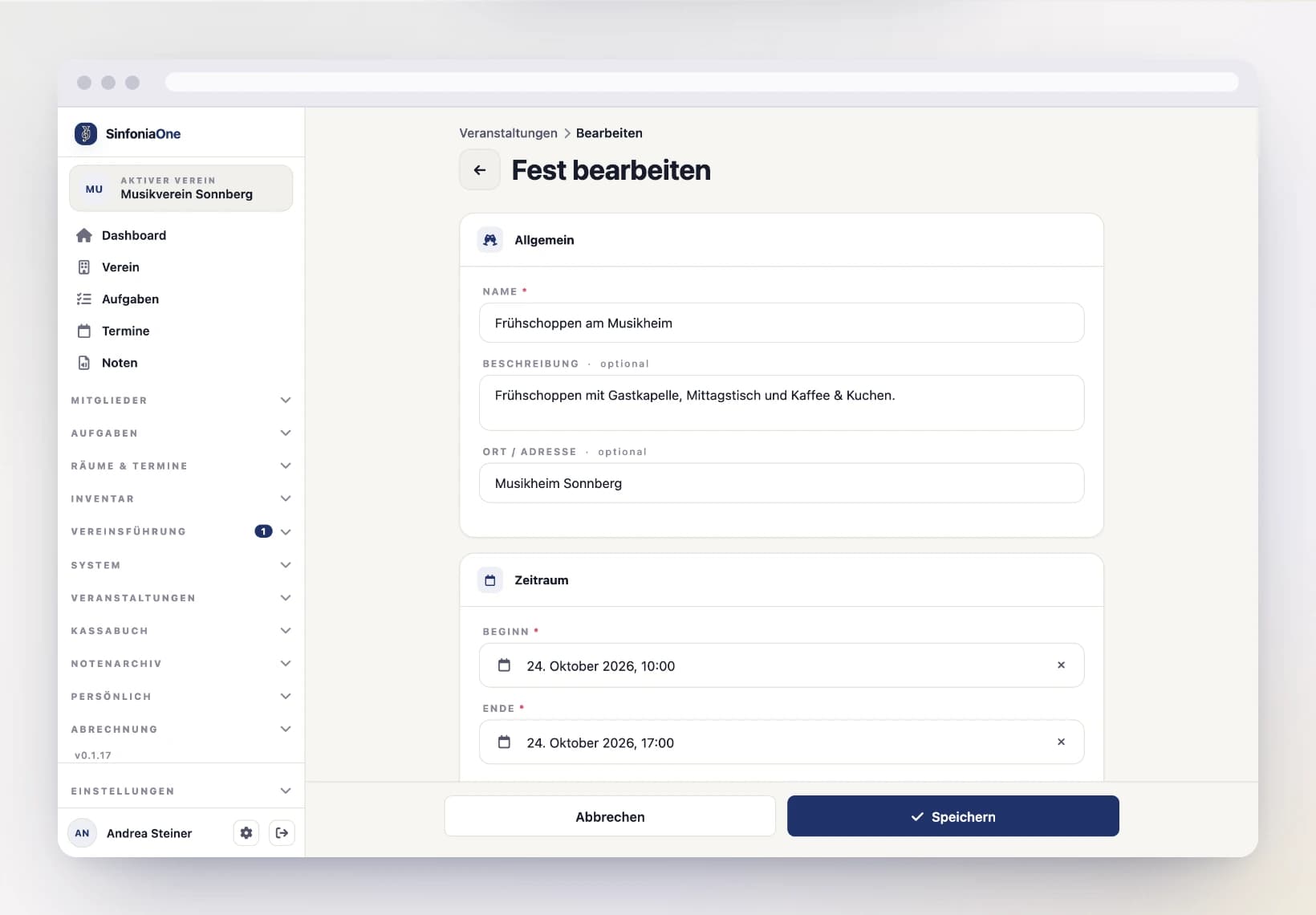Click into the Ort / Adresse field
1316x915 pixels.
[782, 483]
